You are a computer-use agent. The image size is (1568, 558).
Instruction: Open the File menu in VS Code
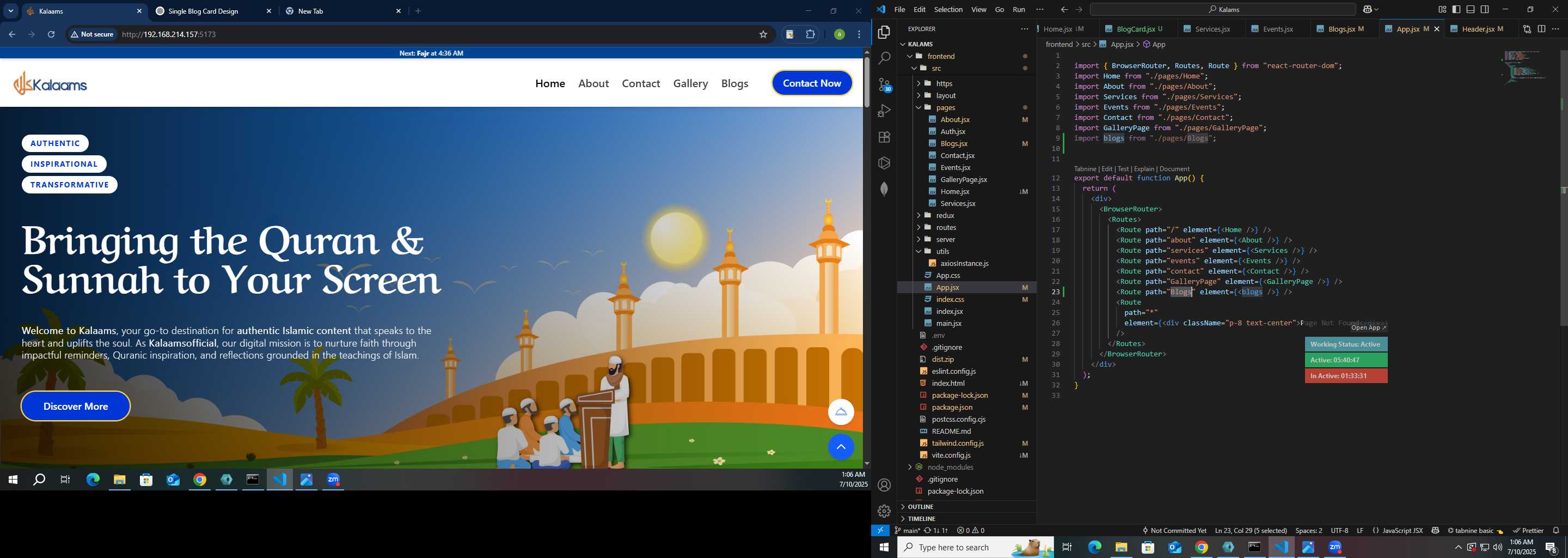(899, 10)
